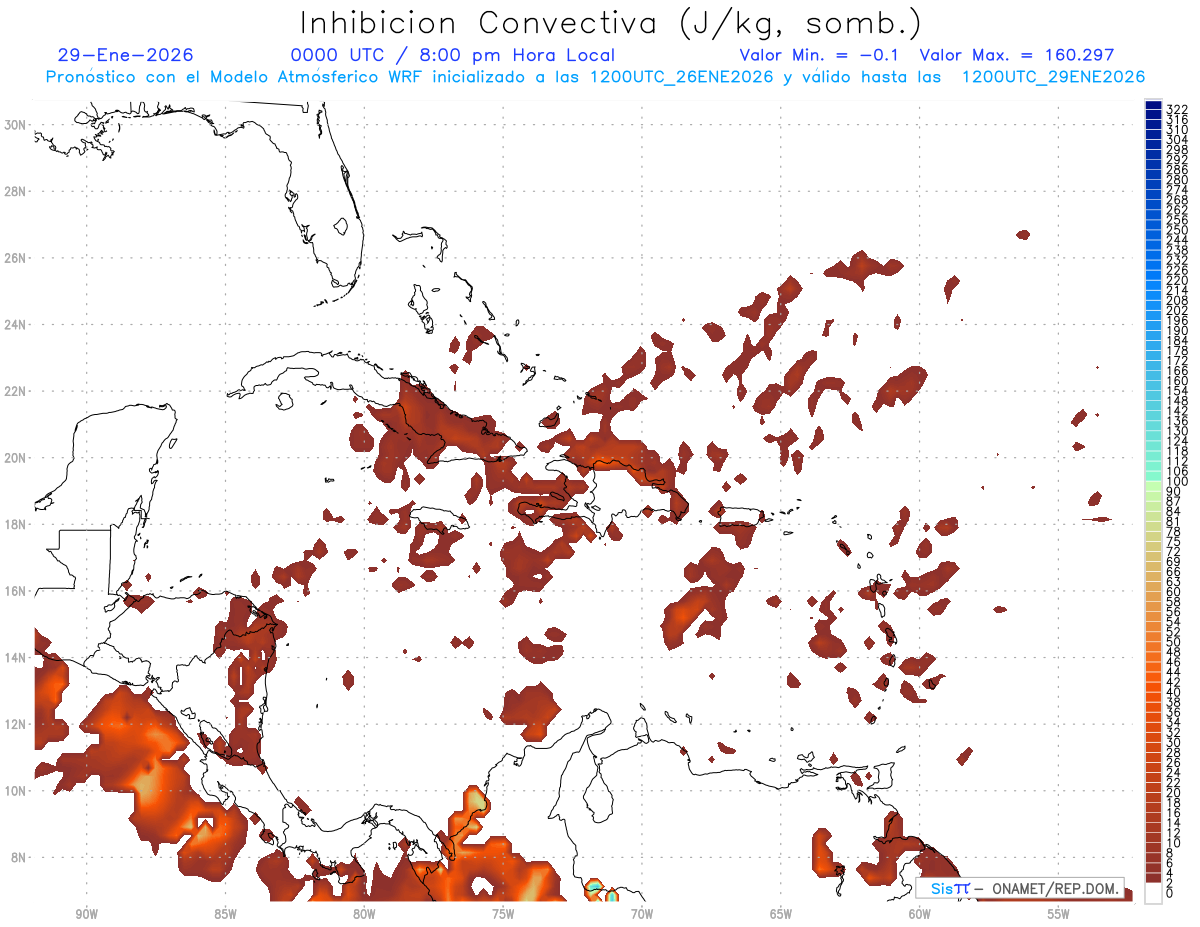Click the '26N' latitude label

[x=15, y=258]
